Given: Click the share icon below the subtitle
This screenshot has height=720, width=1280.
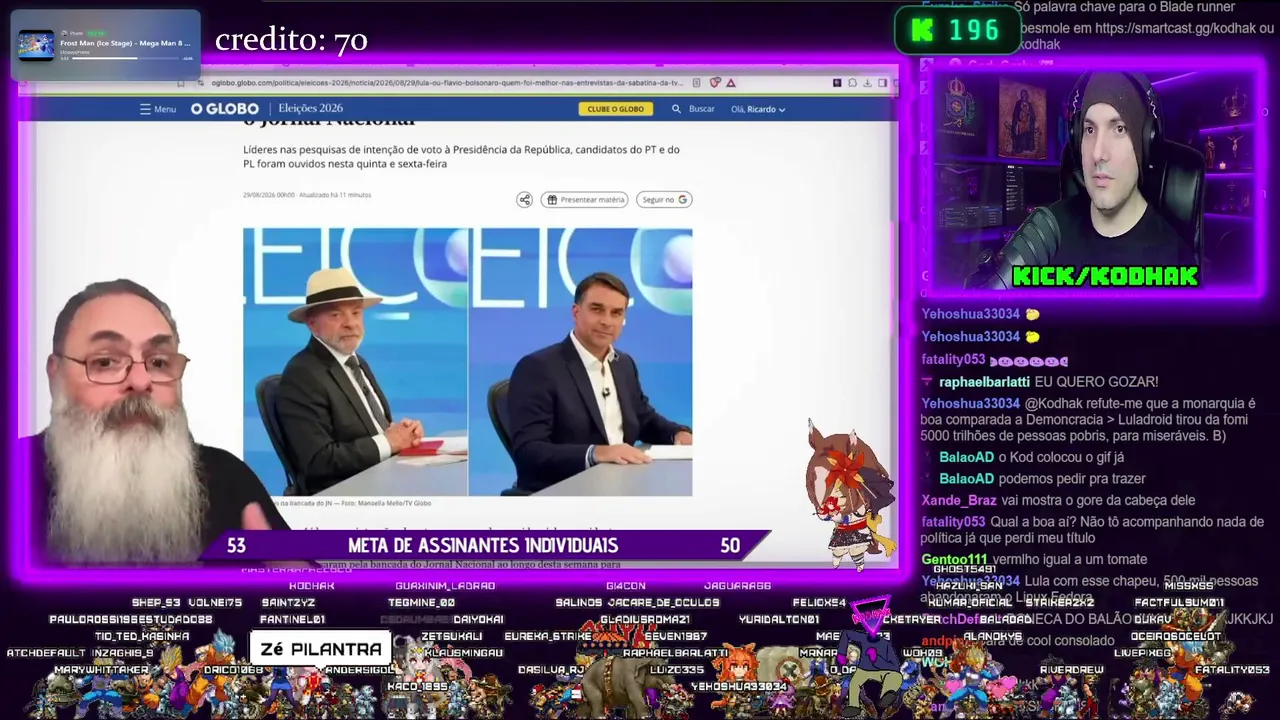Looking at the screenshot, I should click(x=524, y=200).
